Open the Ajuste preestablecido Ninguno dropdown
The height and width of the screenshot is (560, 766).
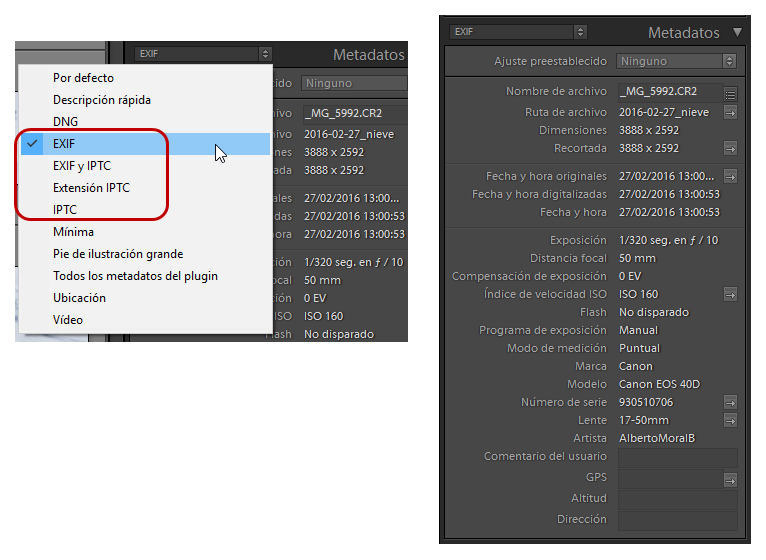point(676,61)
